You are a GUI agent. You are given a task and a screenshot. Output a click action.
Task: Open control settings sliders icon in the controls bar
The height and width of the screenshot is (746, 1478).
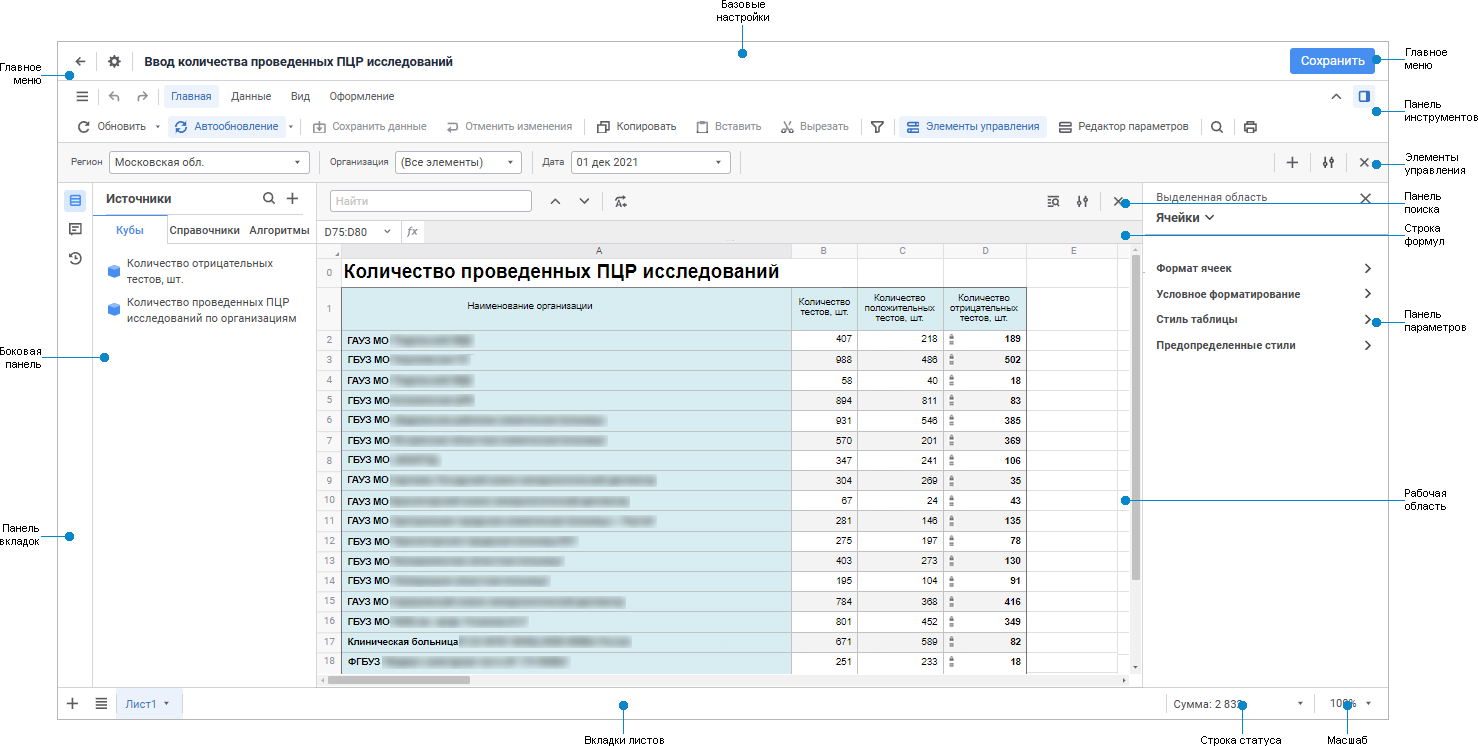(1328, 162)
